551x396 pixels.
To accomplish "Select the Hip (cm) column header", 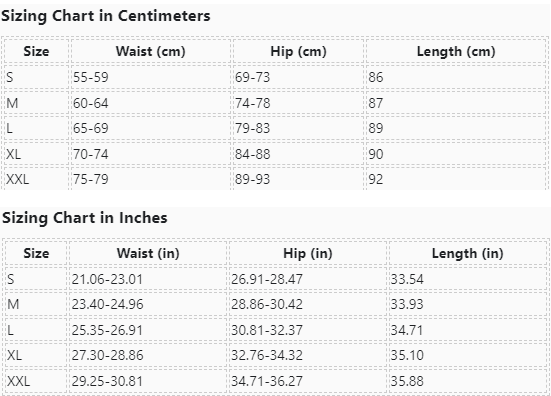I will (298, 51).
